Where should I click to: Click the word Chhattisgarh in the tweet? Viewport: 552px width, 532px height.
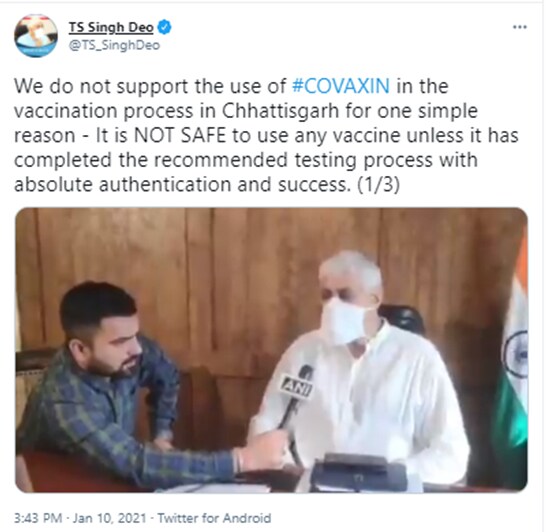click(x=280, y=111)
